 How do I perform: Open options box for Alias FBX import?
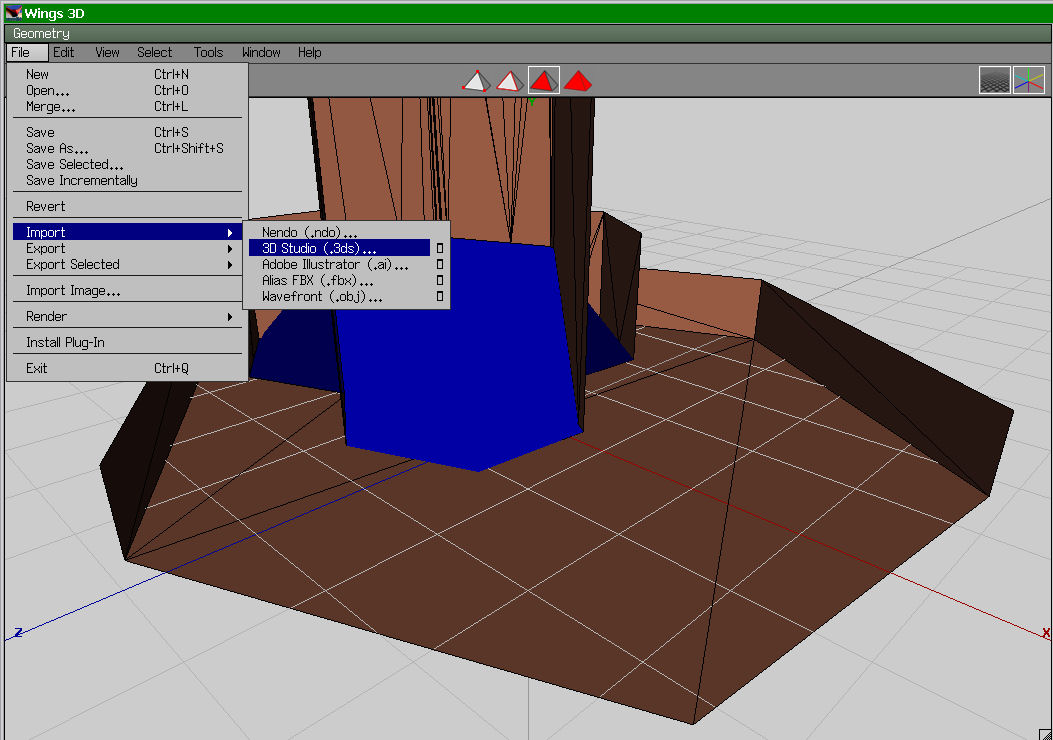(x=439, y=281)
